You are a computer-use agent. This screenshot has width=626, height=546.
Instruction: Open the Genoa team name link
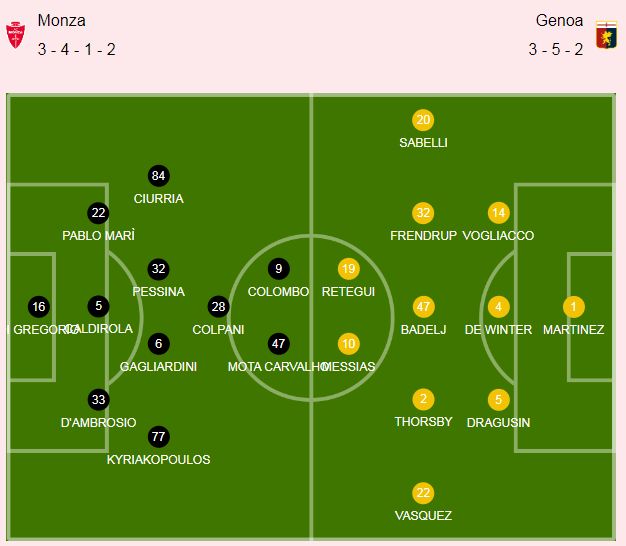[x=559, y=21]
